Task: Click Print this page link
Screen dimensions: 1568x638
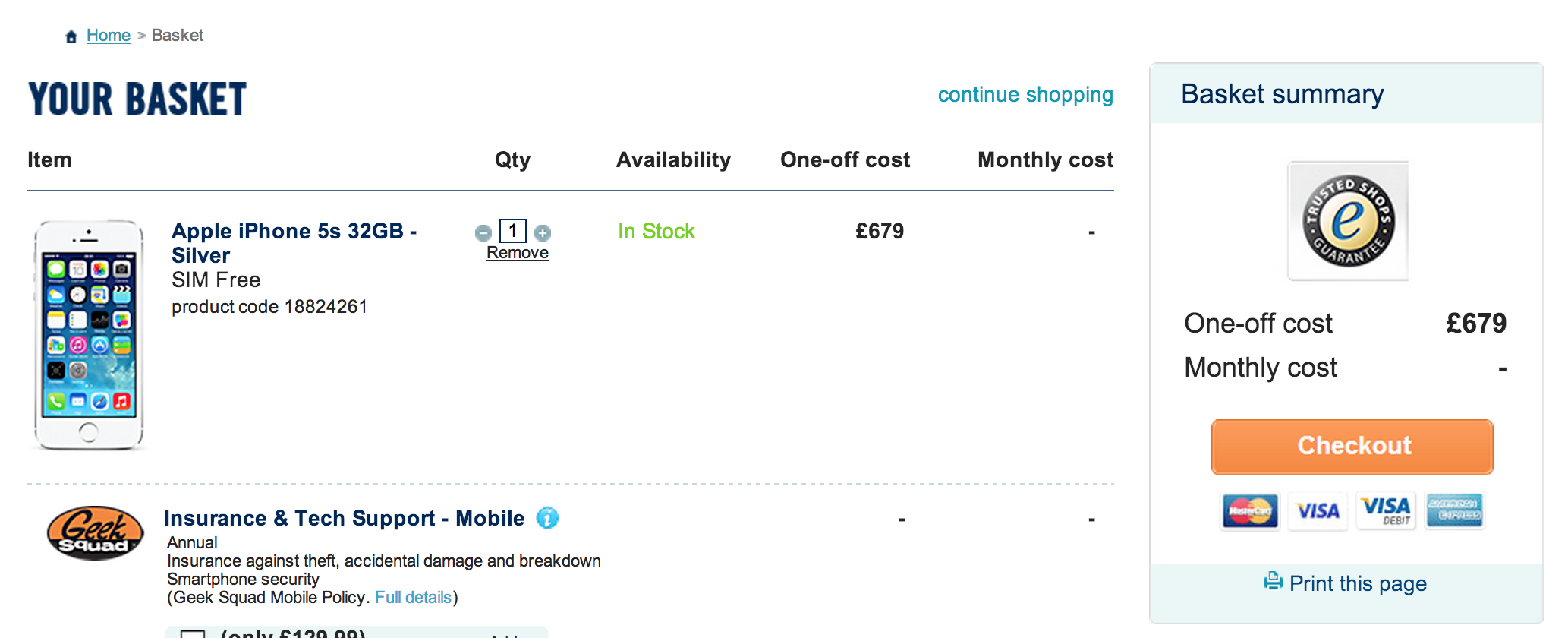Action: [x=1358, y=583]
